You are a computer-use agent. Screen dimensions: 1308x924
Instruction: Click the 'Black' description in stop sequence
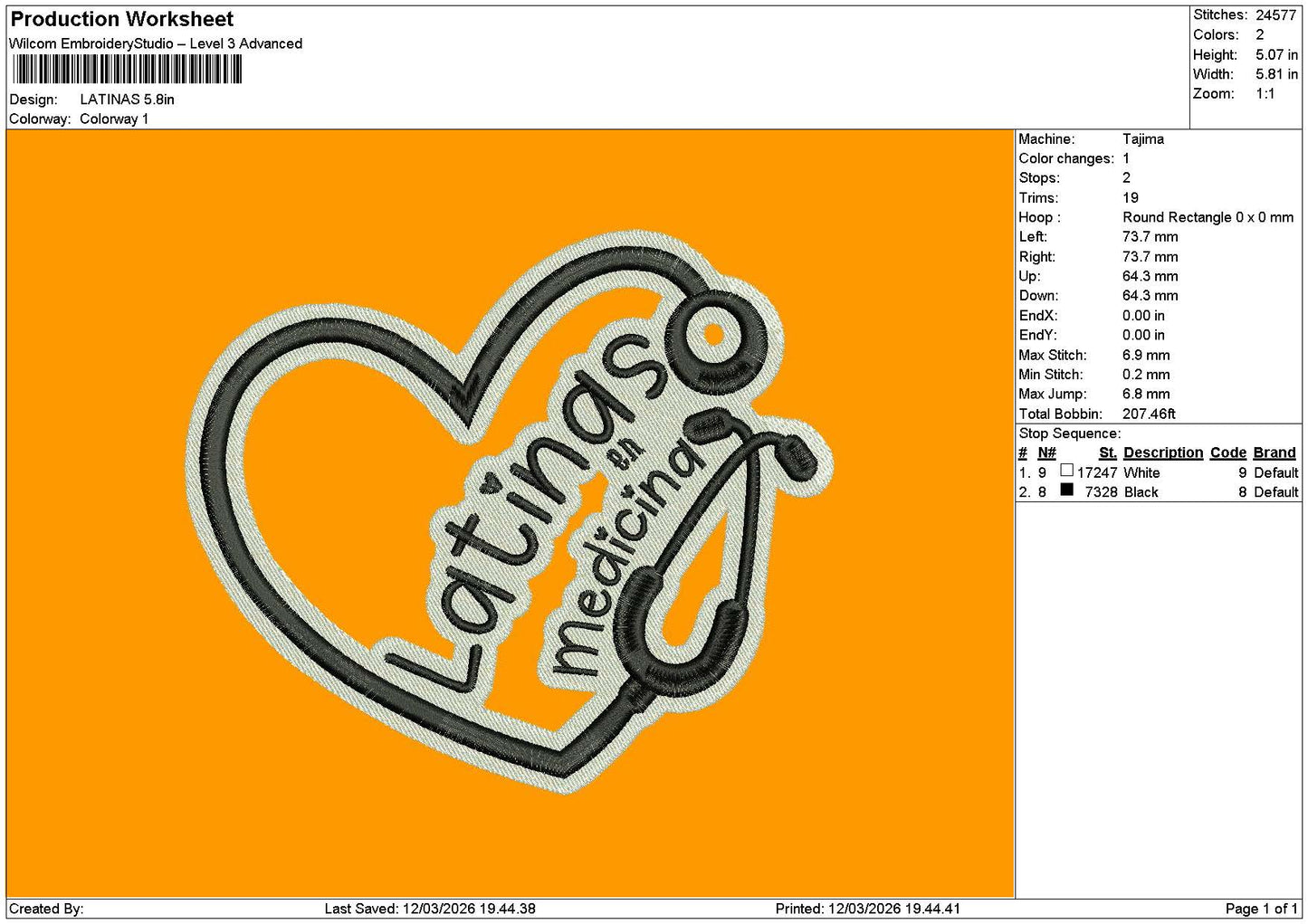pyautogui.click(x=1141, y=492)
